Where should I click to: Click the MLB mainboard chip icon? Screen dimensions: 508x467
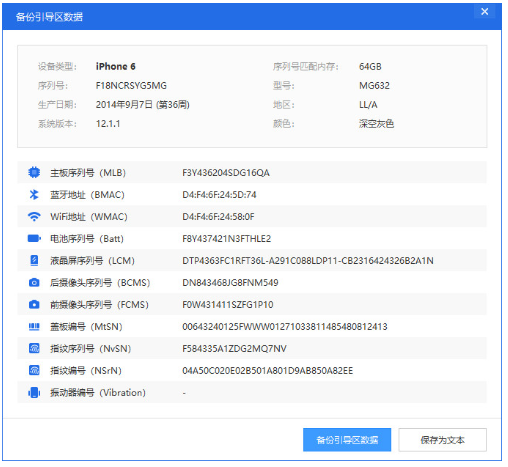(x=34, y=172)
